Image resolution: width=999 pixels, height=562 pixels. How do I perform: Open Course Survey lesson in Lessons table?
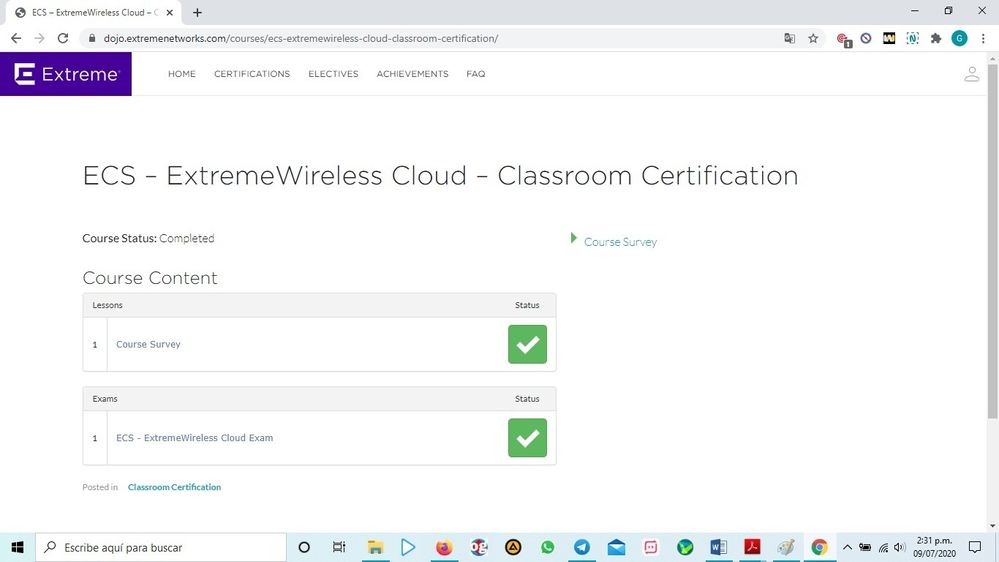click(148, 344)
